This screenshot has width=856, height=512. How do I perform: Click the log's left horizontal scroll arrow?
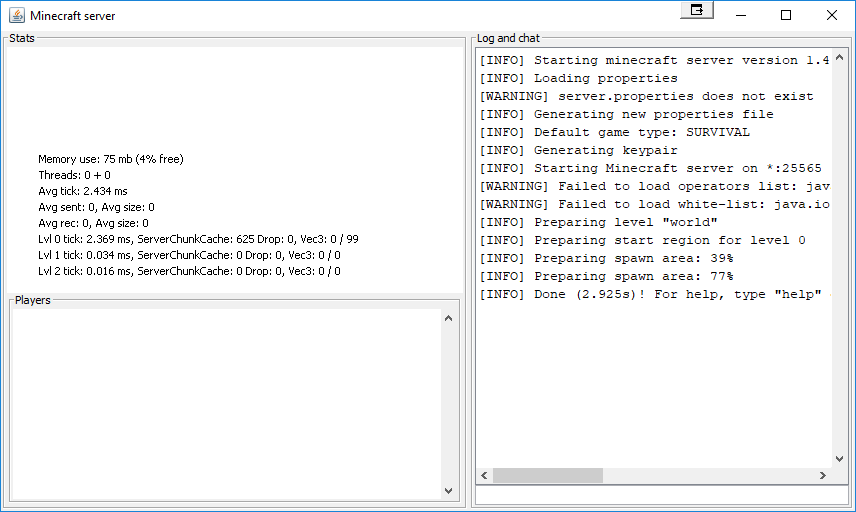[484, 475]
